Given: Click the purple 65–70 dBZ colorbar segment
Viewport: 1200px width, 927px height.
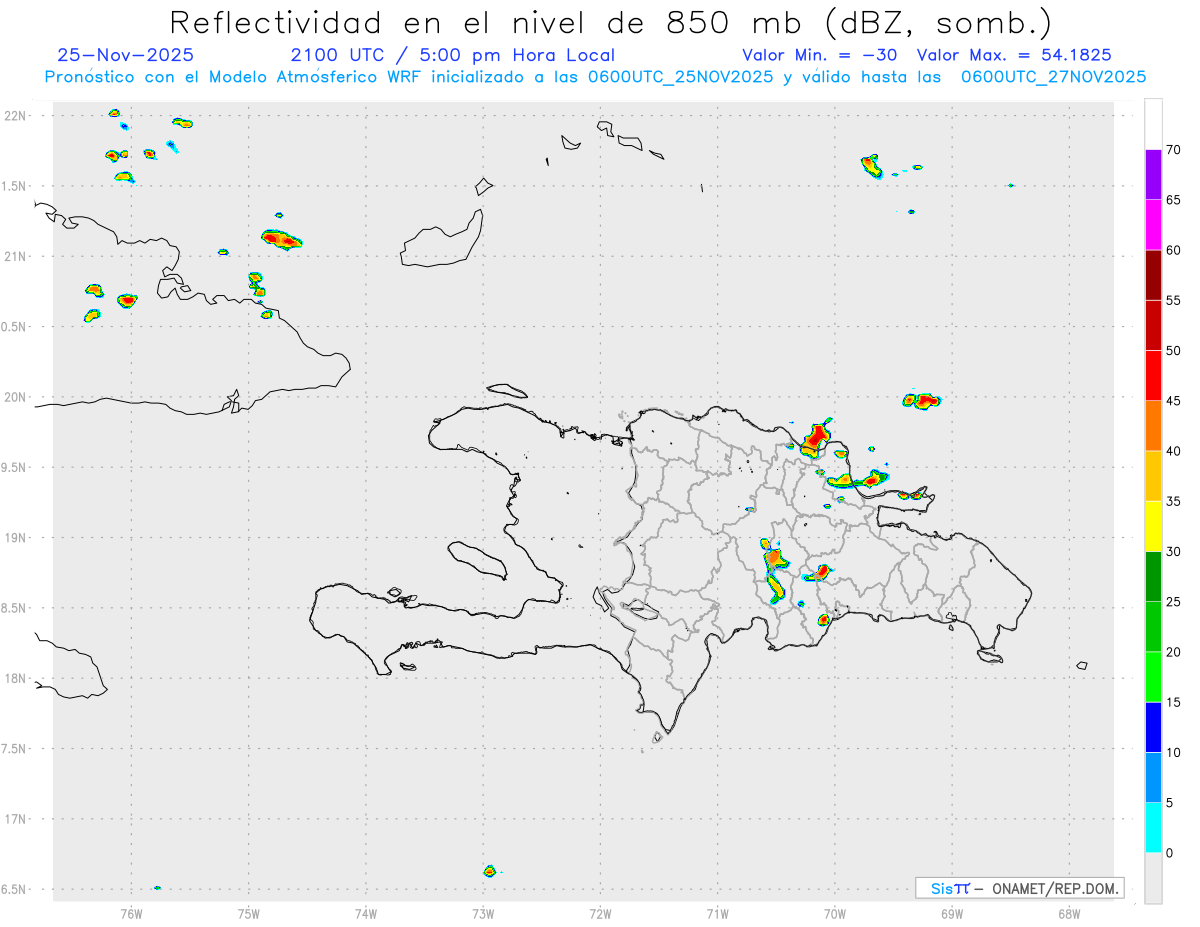Looking at the screenshot, I should (1153, 175).
